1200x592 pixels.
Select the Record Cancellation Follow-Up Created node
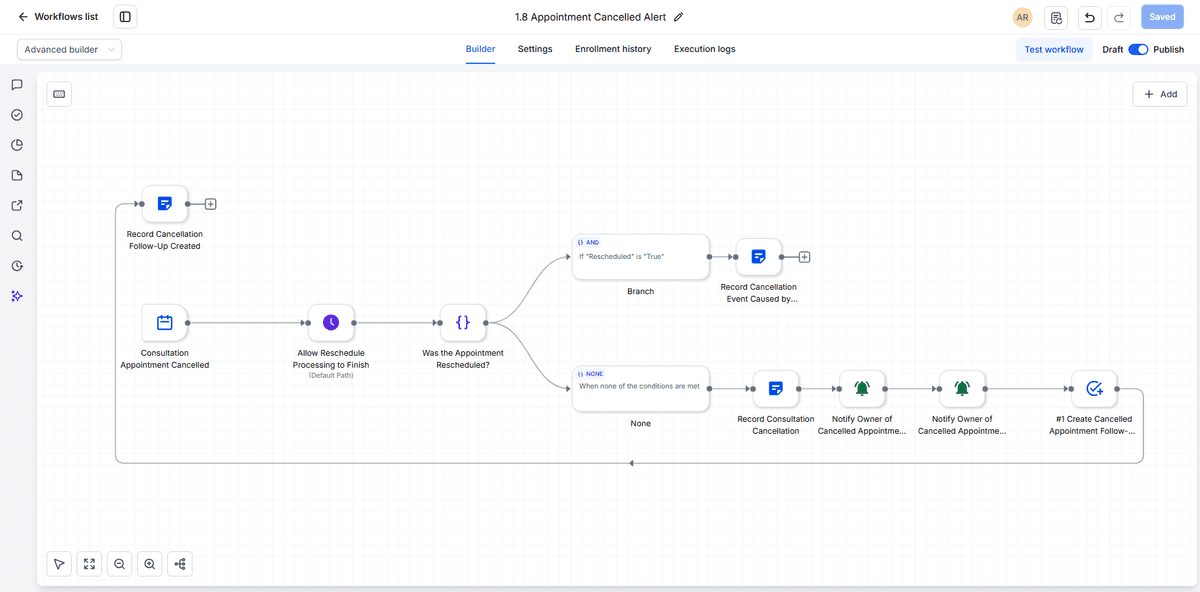[165, 204]
